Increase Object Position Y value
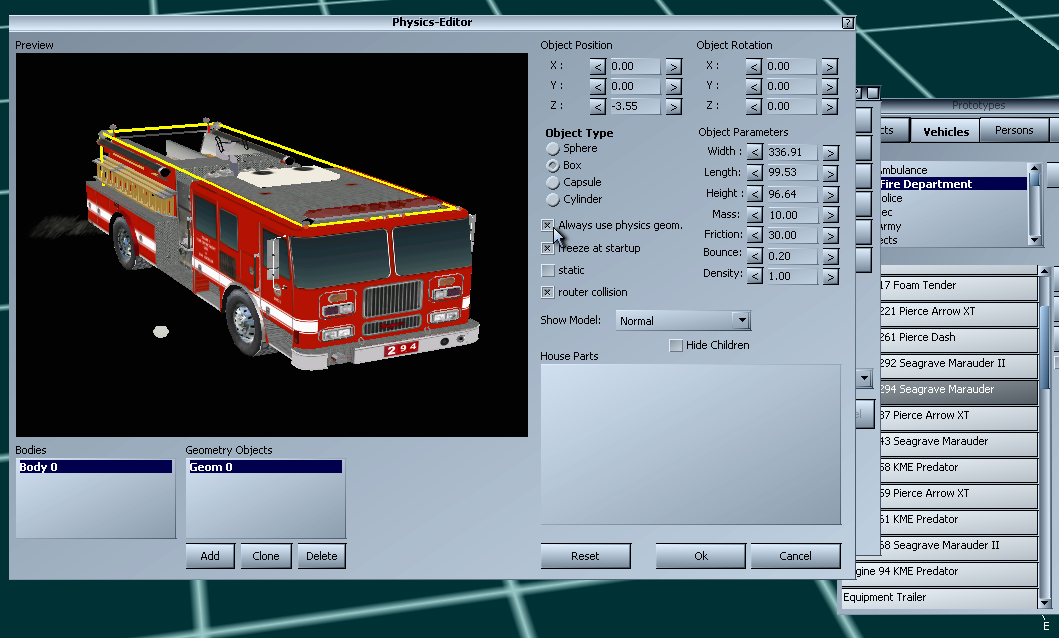Screen dimensions: 1059x638 (673, 86)
